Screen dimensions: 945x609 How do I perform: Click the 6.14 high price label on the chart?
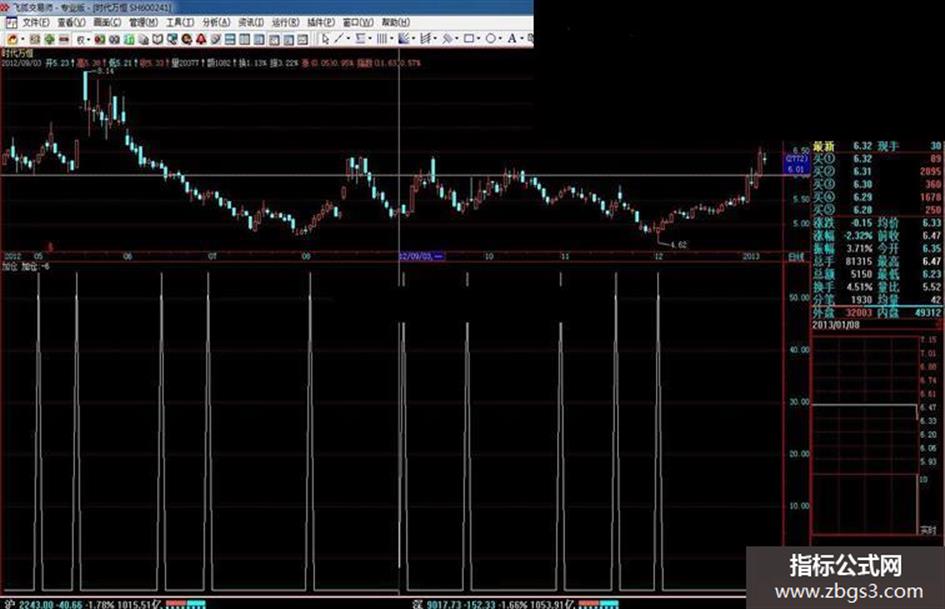click(105, 71)
